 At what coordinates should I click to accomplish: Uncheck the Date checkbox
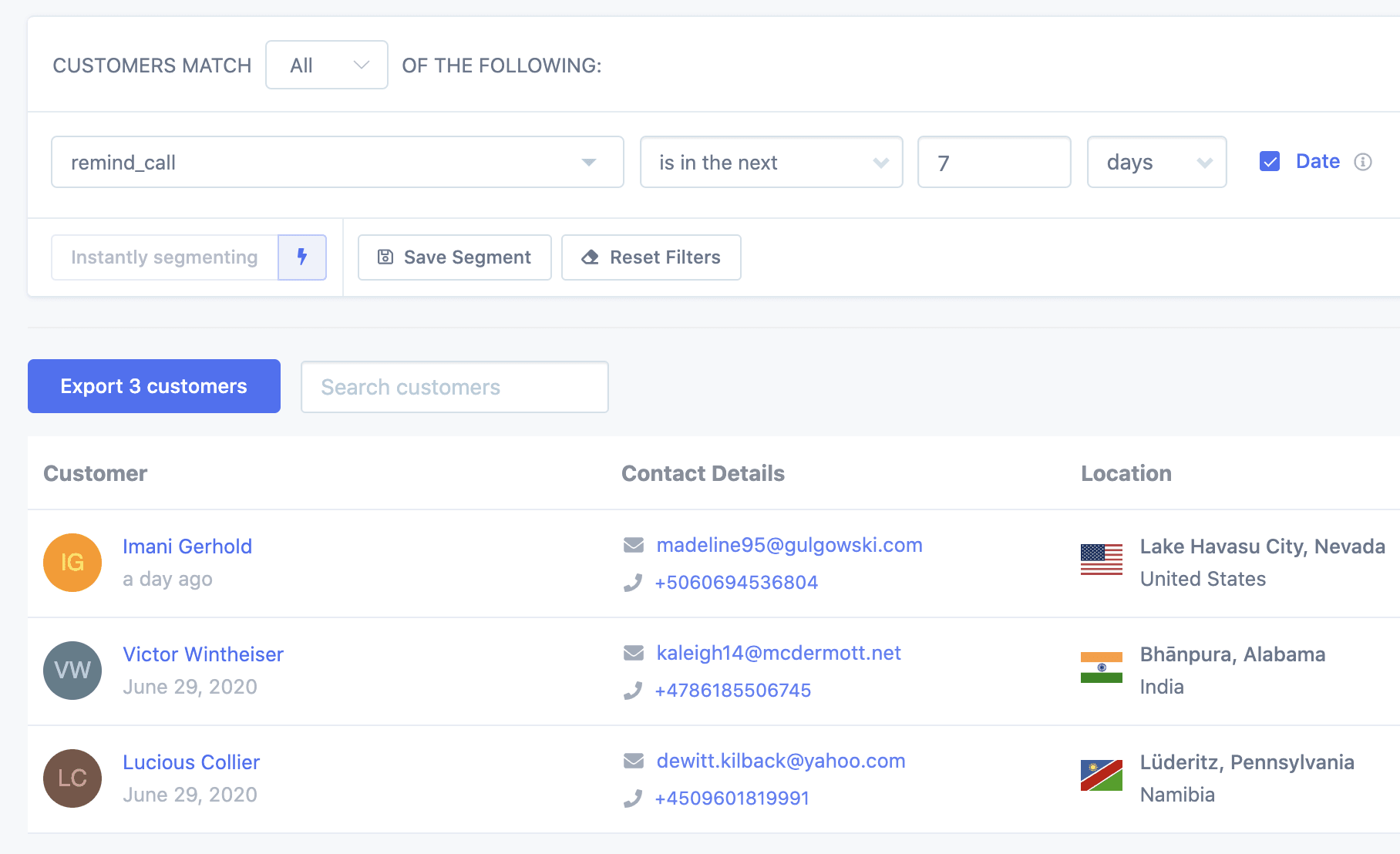coord(1269,161)
